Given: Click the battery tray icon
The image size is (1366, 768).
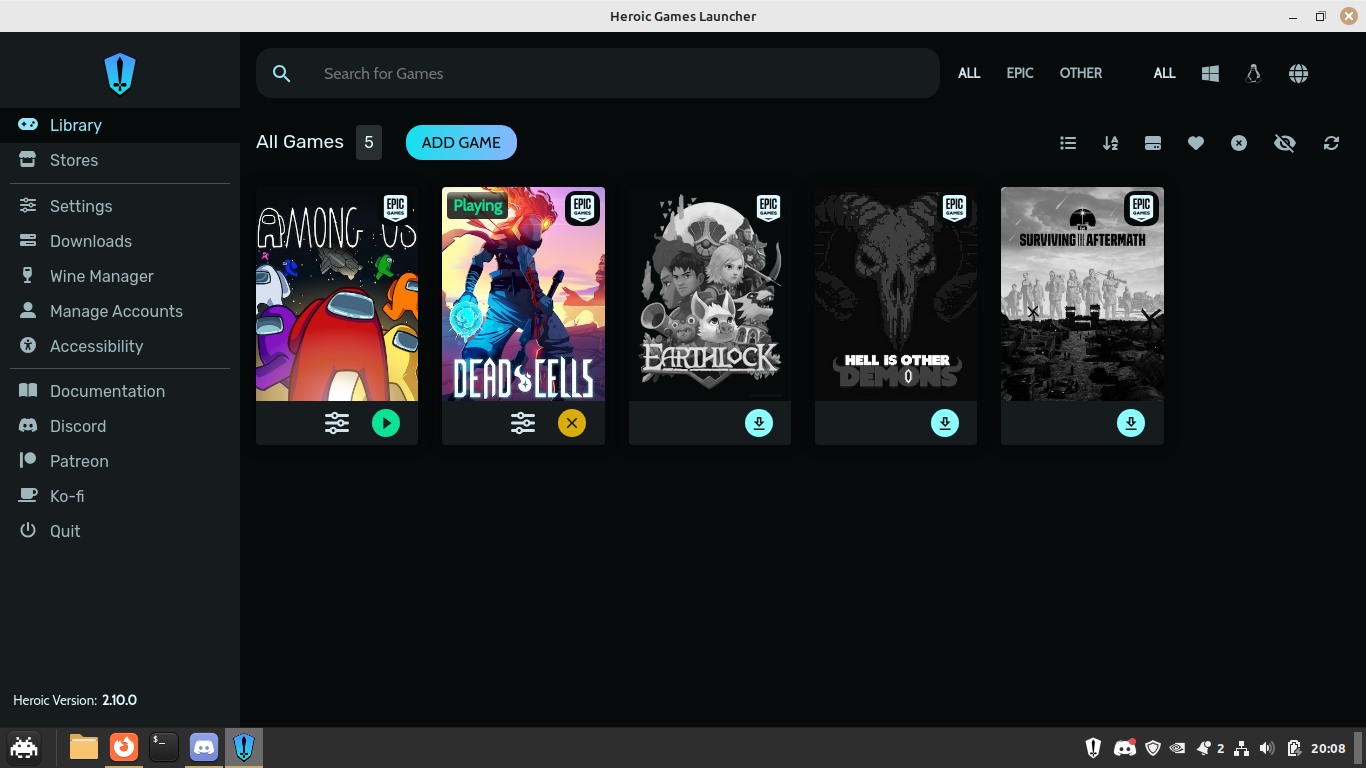Looking at the screenshot, I should click(x=1294, y=748).
